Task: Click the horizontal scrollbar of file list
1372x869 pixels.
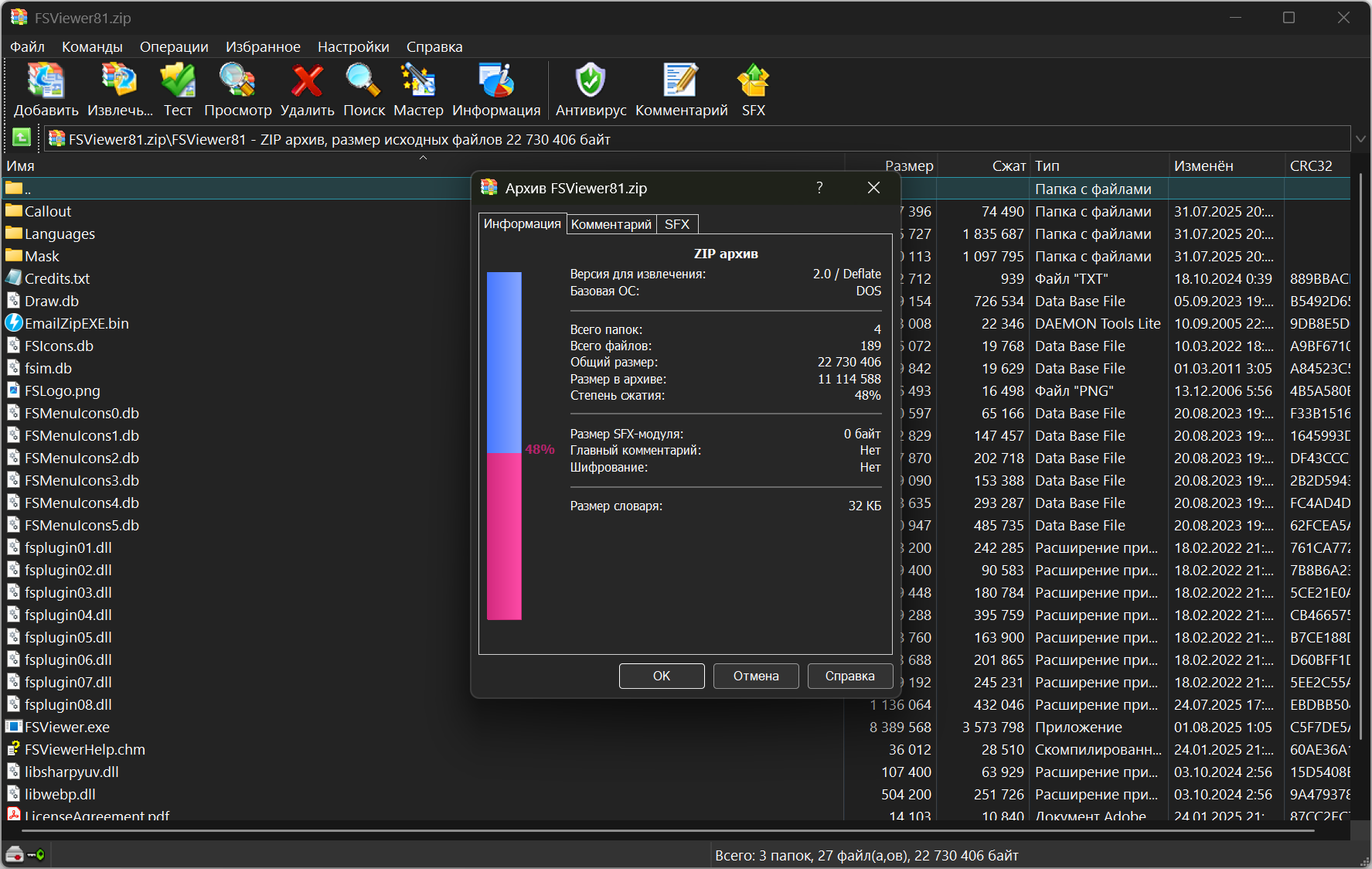Action: pos(669,831)
